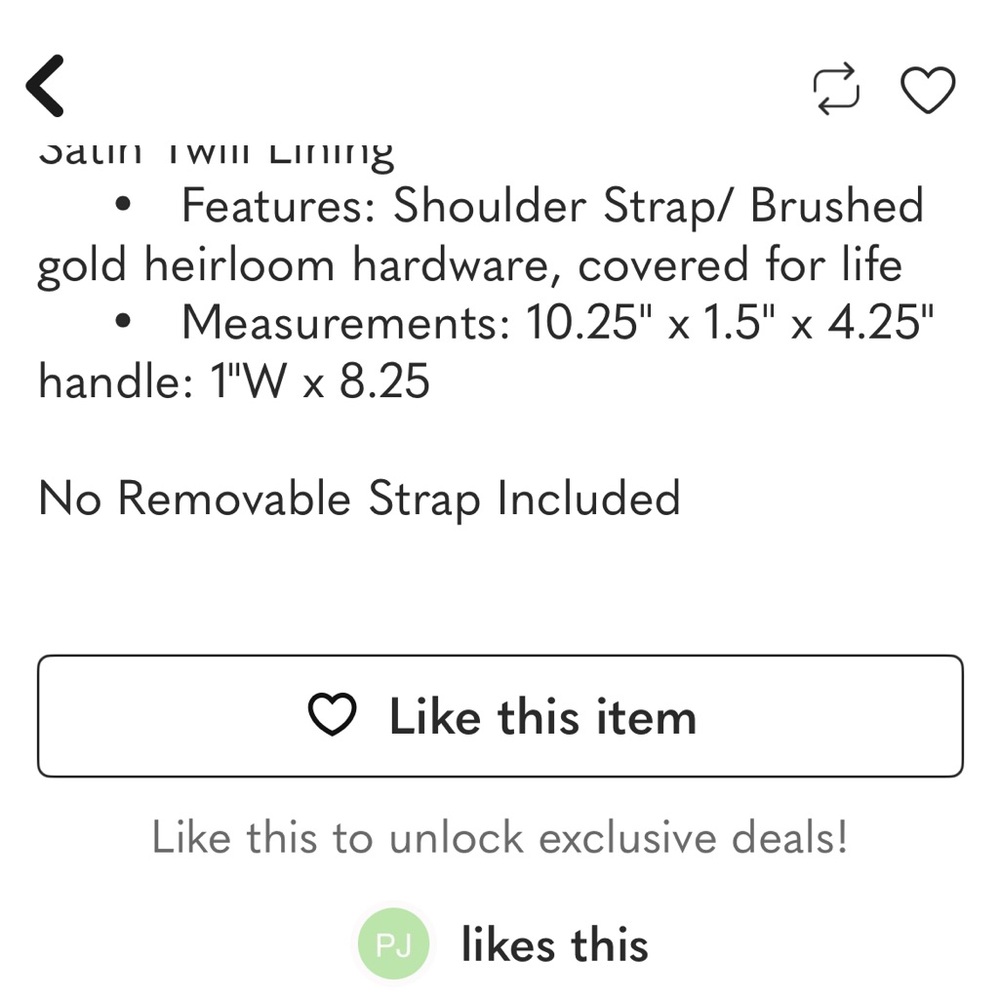Tap the heart icon inside Like button
1000x1000 pixels.
(x=332, y=716)
